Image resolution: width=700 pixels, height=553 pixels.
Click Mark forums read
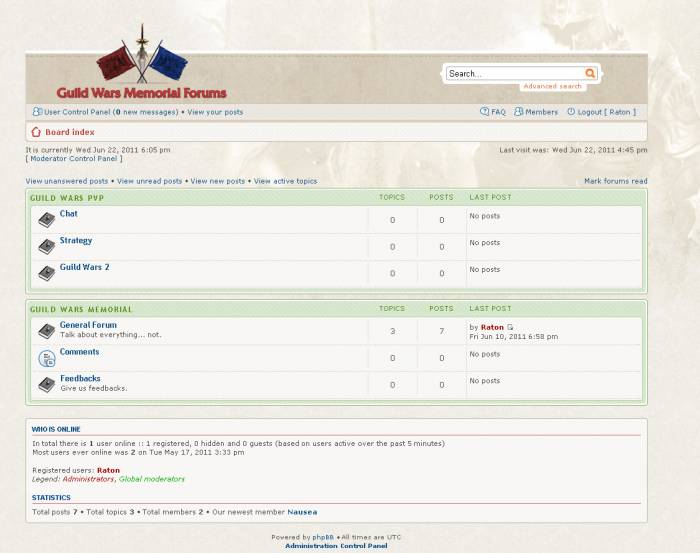[x=616, y=181]
